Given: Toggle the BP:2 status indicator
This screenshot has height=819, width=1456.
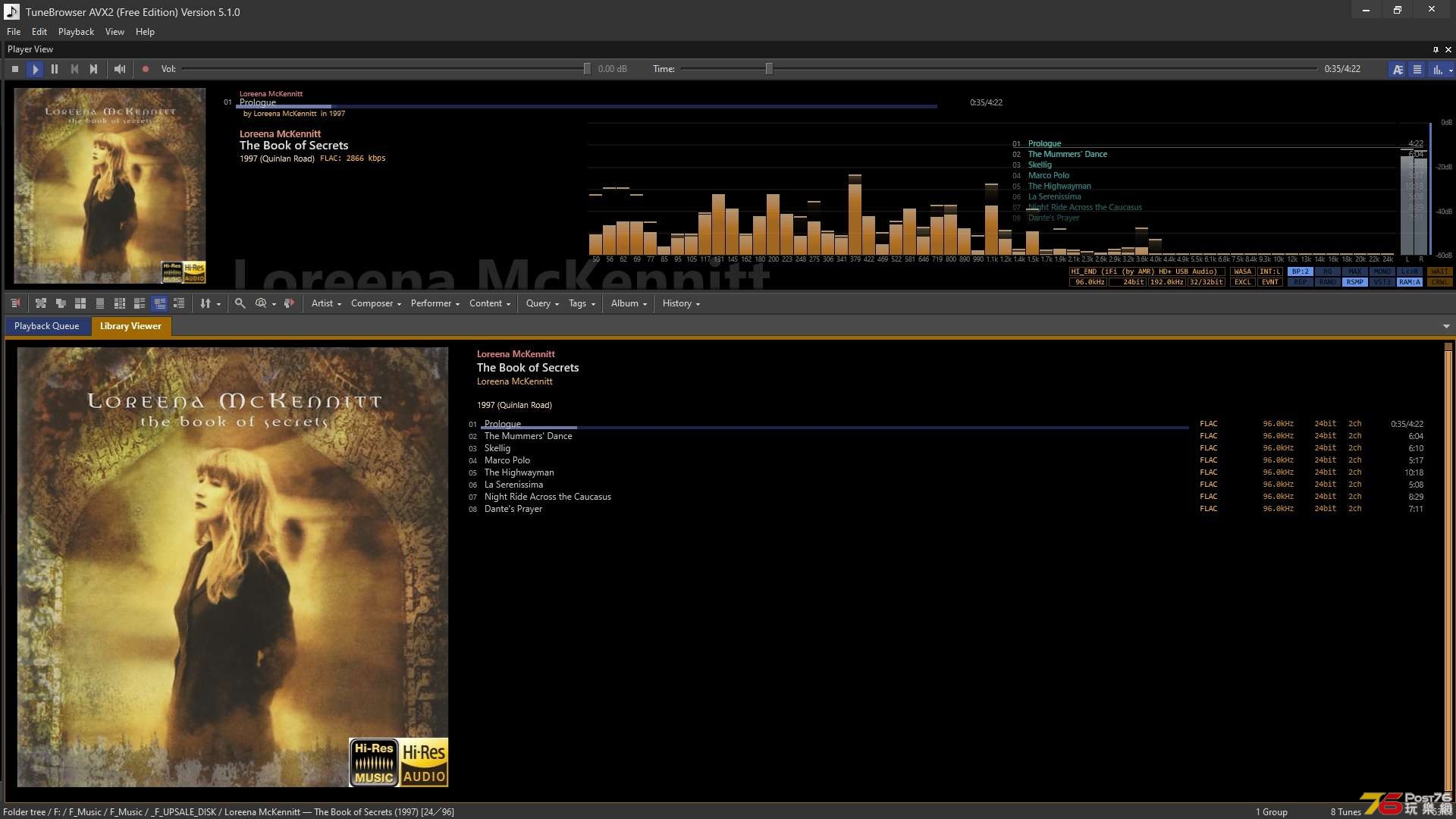Looking at the screenshot, I should pyautogui.click(x=1300, y=271).
